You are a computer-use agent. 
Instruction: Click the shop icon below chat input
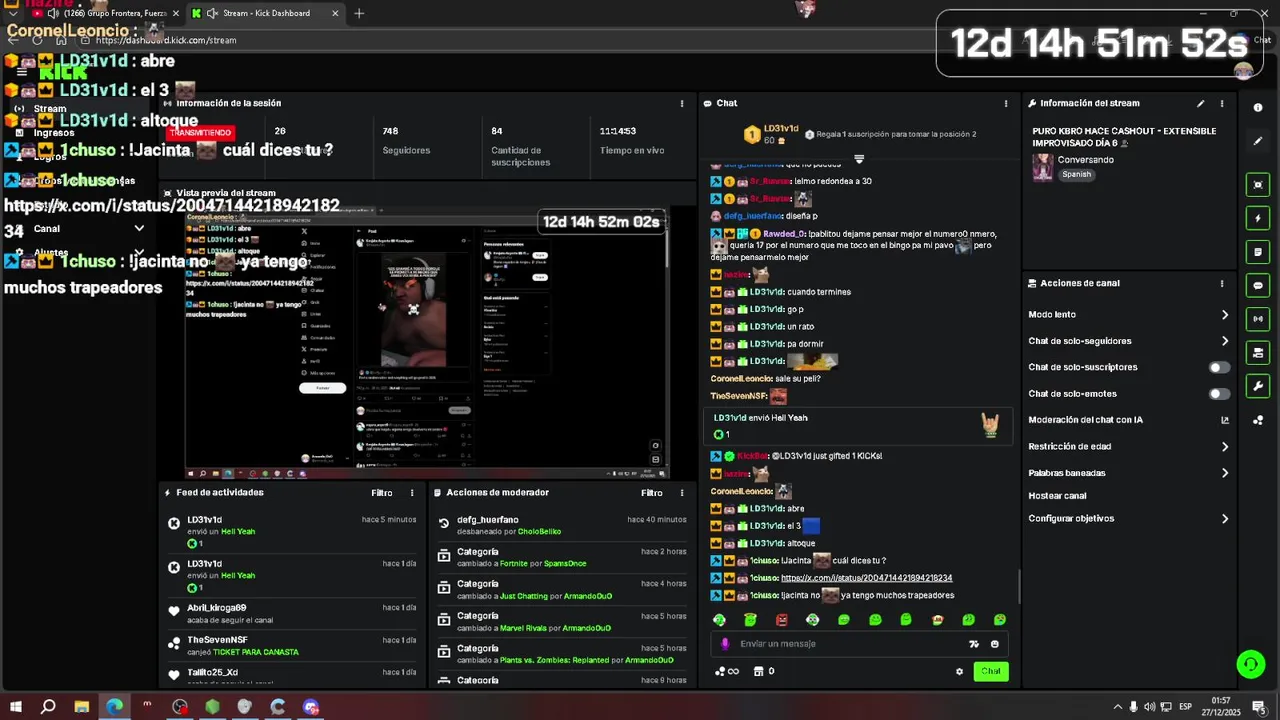tap(758, 672)
